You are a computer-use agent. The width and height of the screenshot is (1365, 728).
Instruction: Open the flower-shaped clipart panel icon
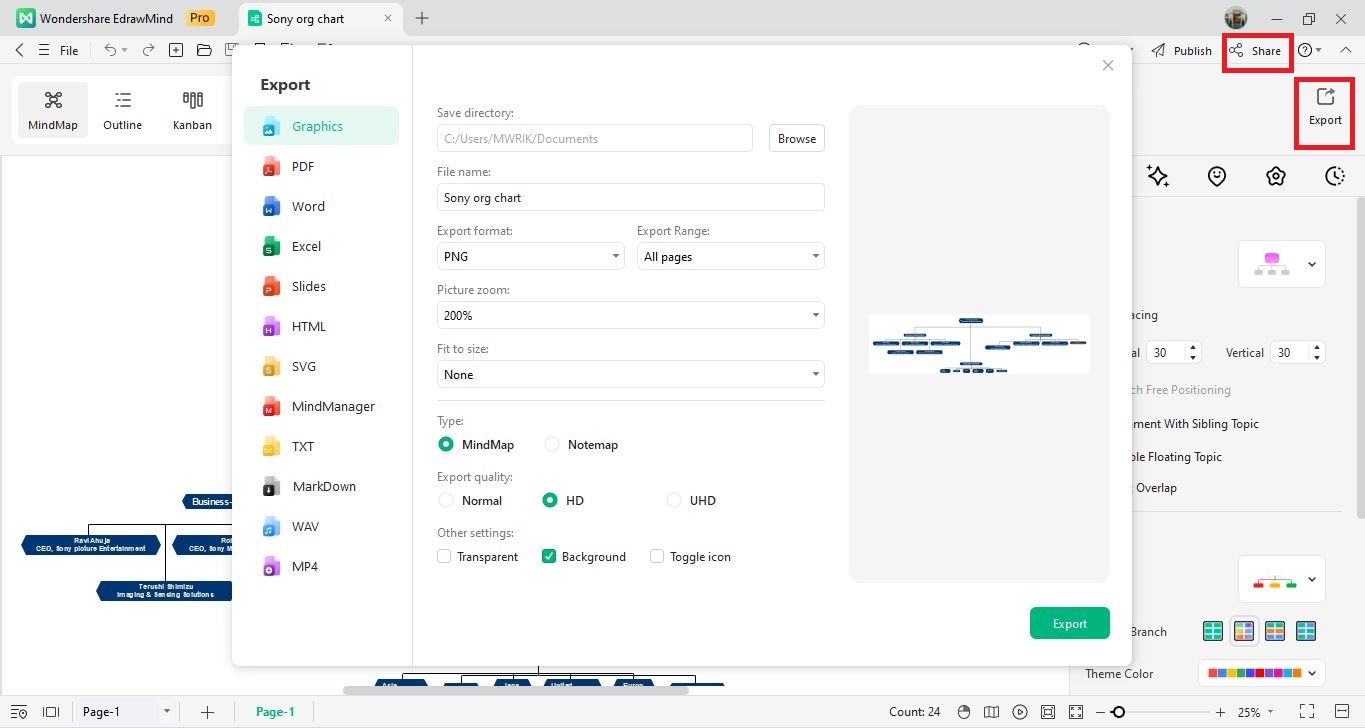1275,176
